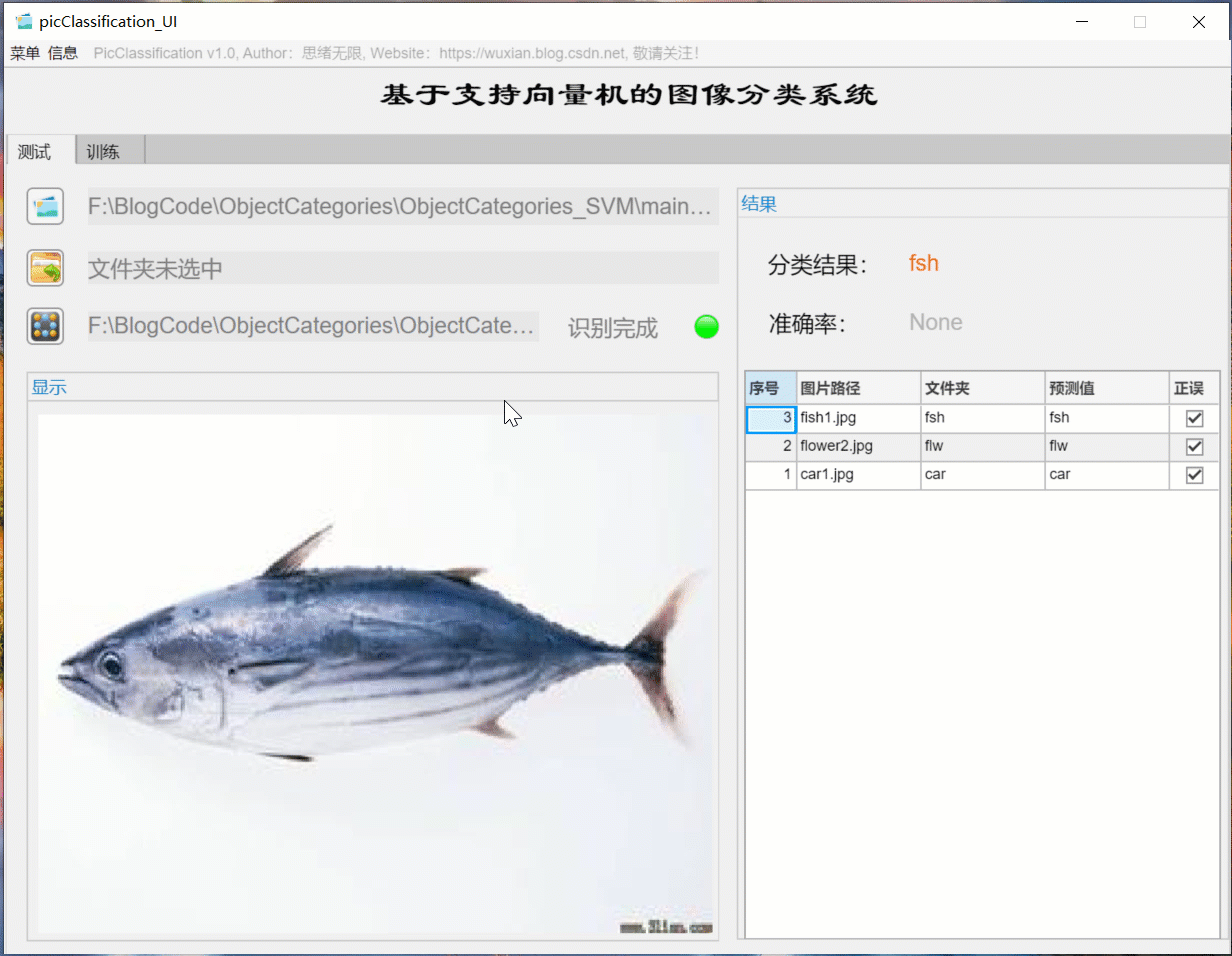Click the choose model grid icon button

click(x=46, y=326)
